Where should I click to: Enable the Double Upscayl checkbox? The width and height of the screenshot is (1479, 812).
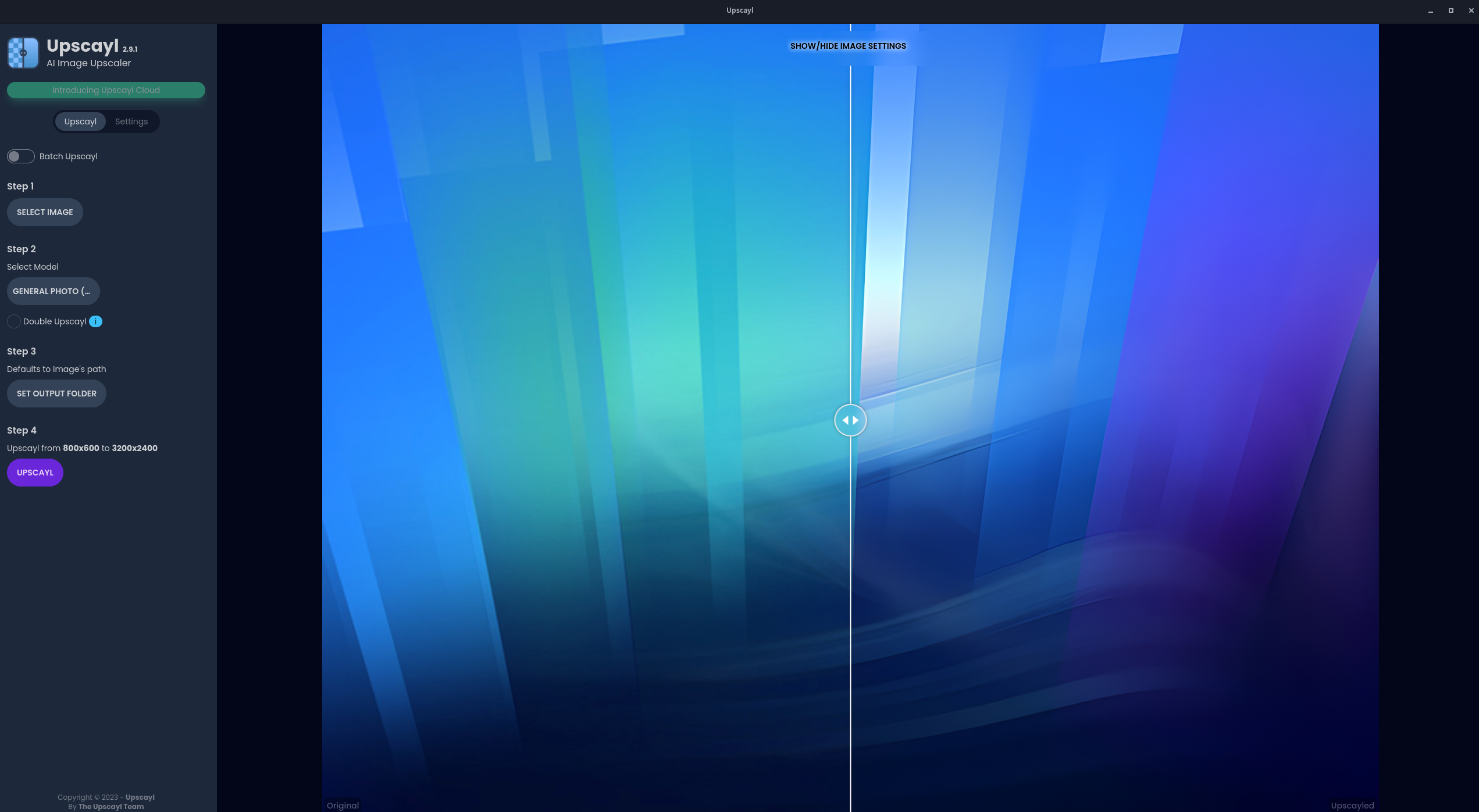click(x=13, y=321)
